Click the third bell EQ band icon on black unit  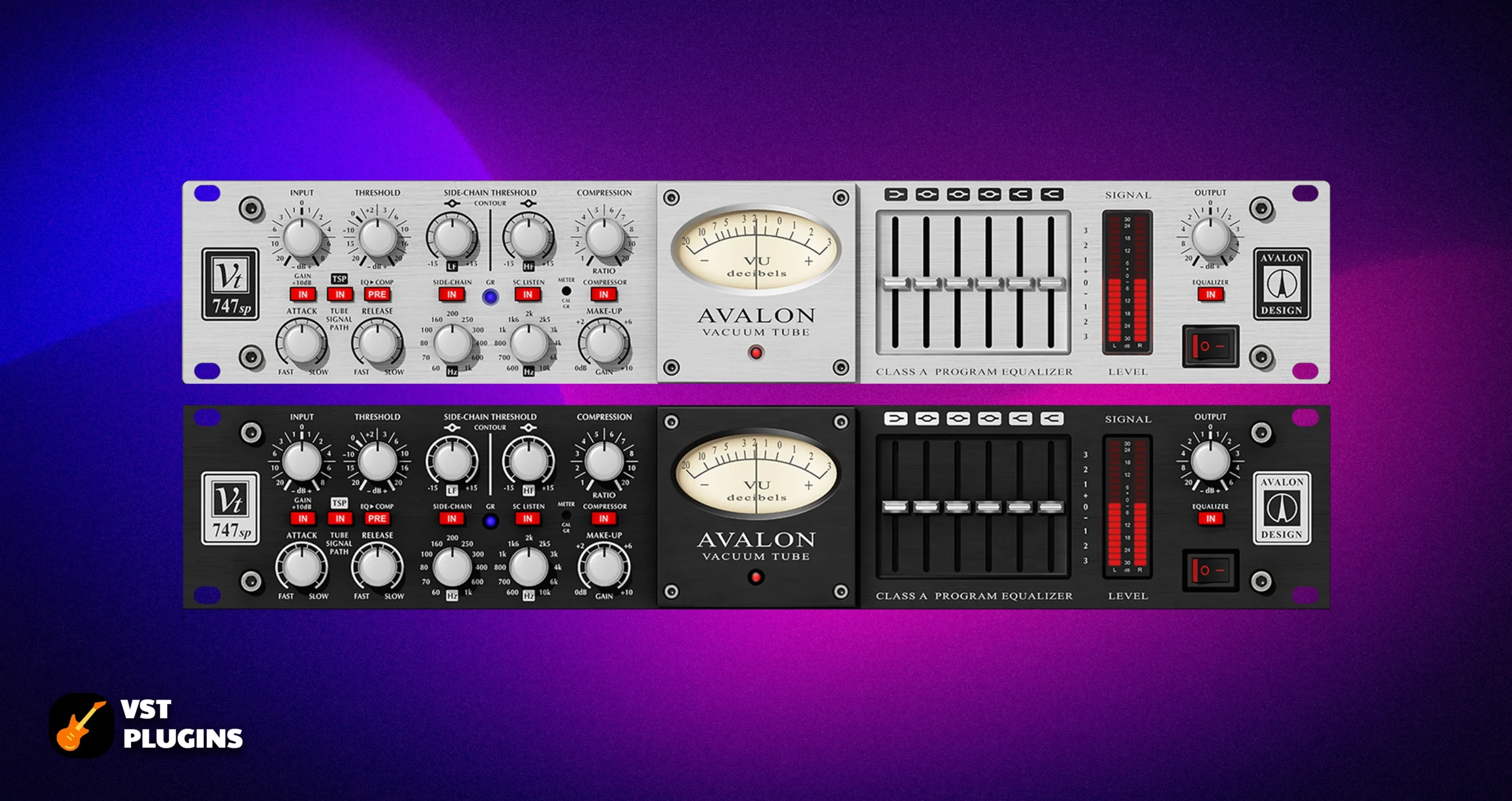click(x=958, y=419)
